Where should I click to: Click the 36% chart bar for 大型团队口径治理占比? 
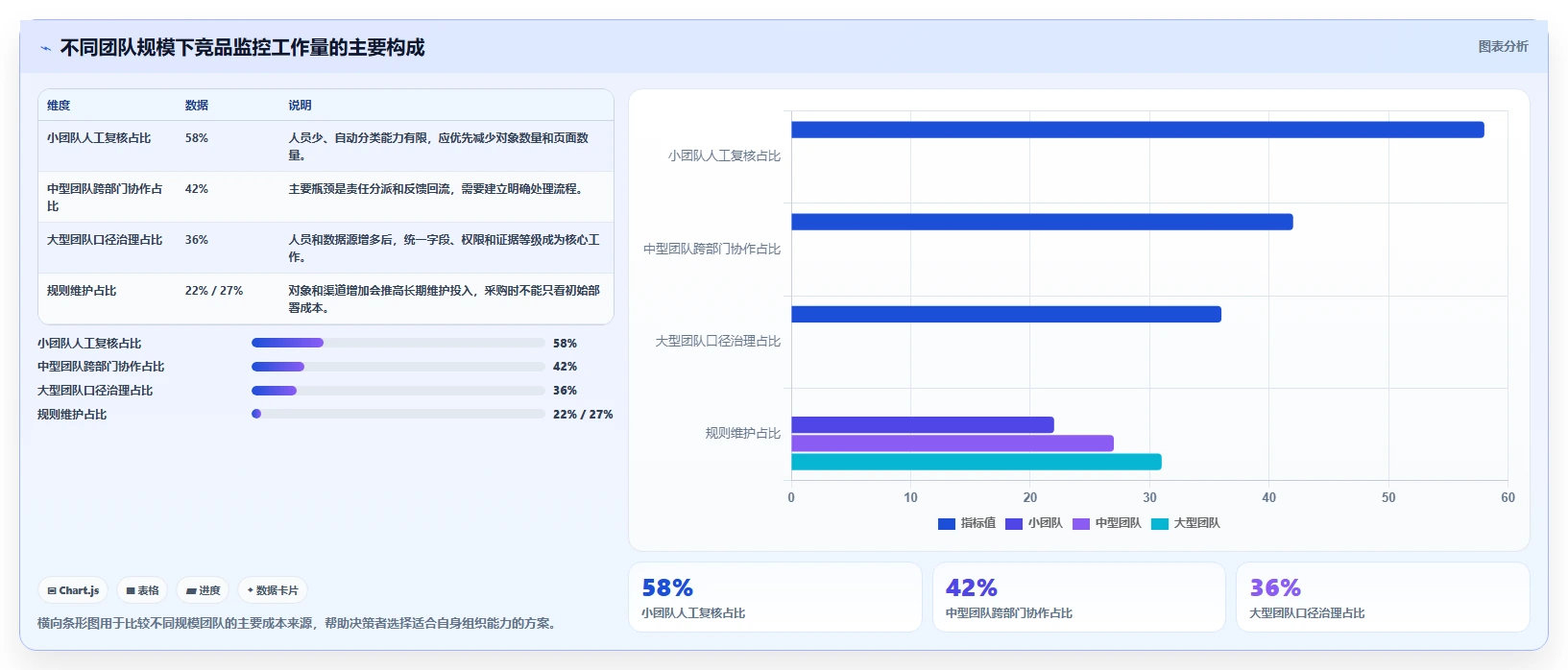pos(1006,314)
